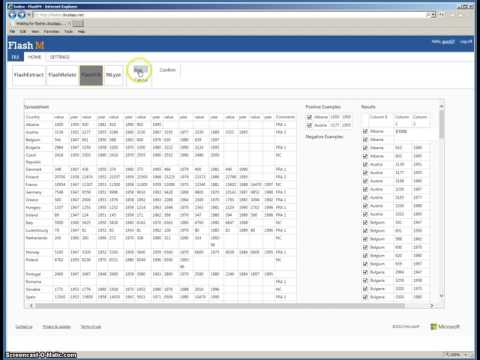Click the Log off link in blue header
Screen dimensions: 480x360
[x=466, y=42]
